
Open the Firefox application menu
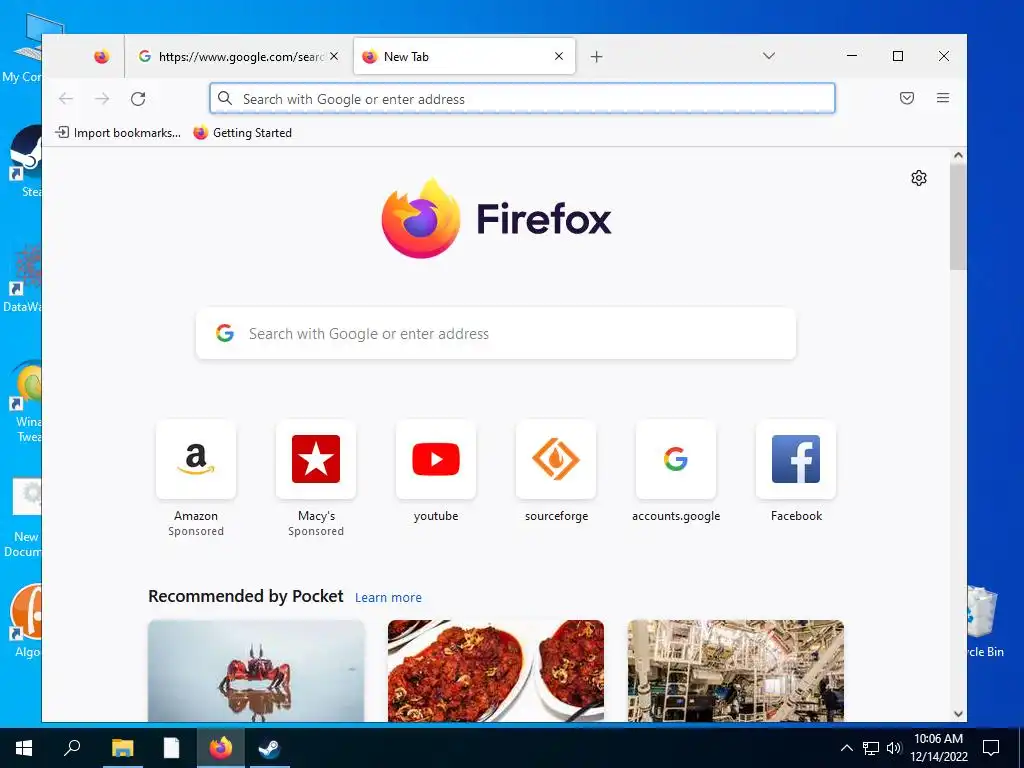point(942,99)
